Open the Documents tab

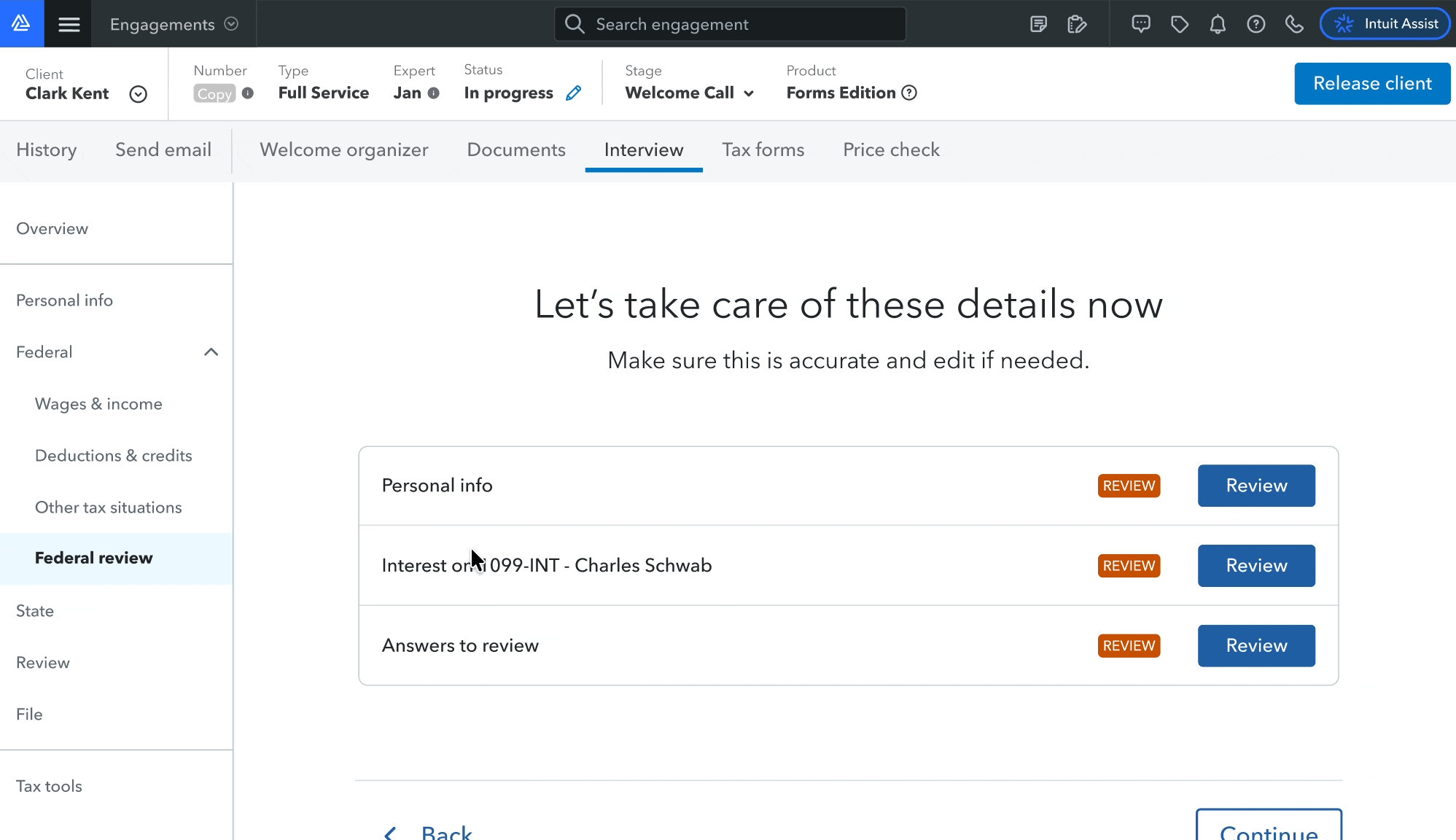[516, 149]
